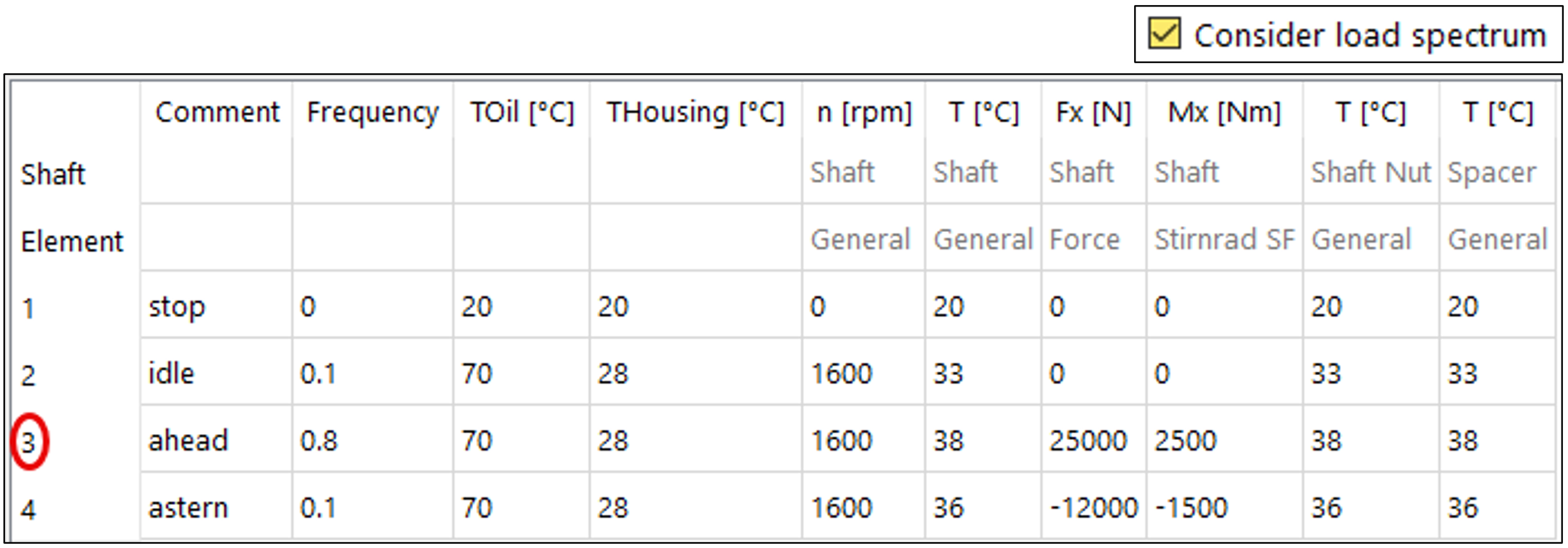Image resolution: width=1568 pixels, height=548 pixels.
Task: Edit Fx value -12000 cell
Action: click(x=1093, y=508)
